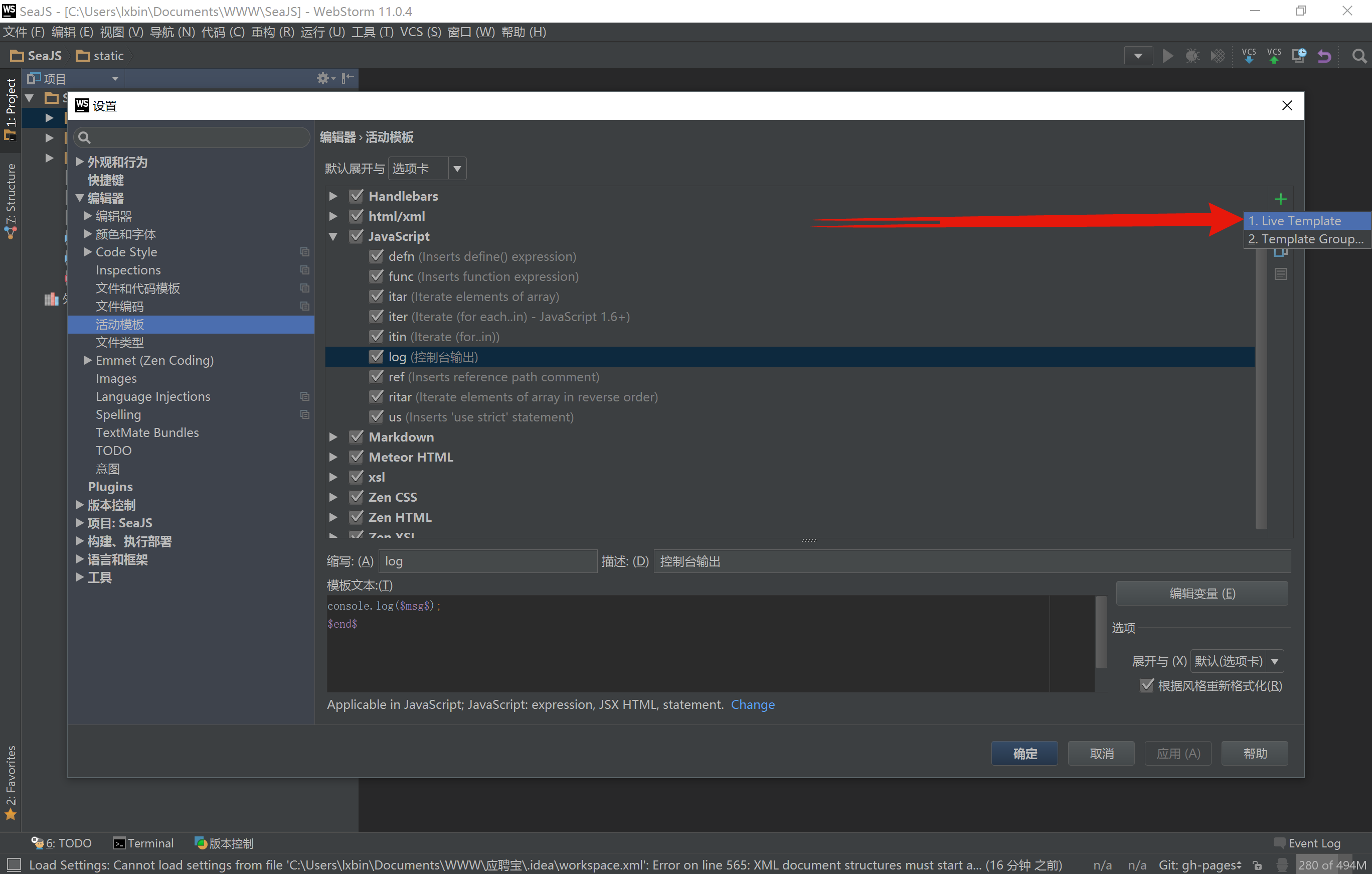Screen dimensions: 1372x874
Task: Toggle the Handlebars group checkbox
Action: pos(356,196)
